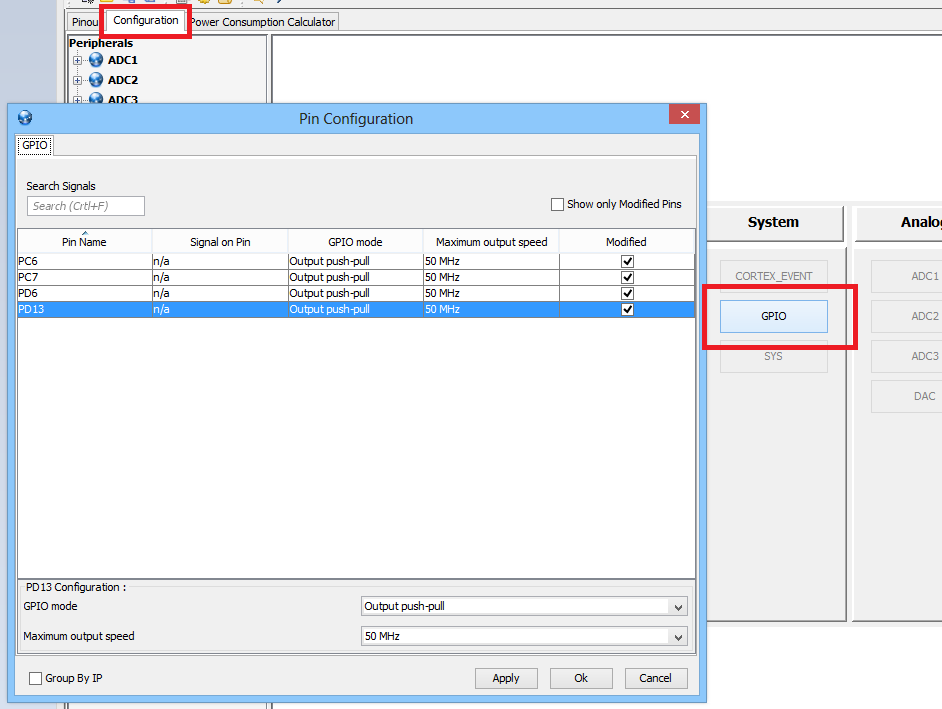The image size is (942, 709).
Task: Click the ADC2 globe icon
Action: click(96, 79)
